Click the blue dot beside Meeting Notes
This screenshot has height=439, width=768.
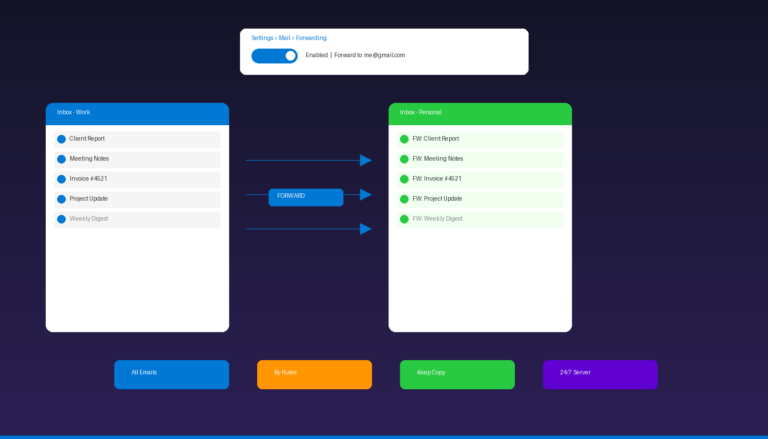point(61,159)
